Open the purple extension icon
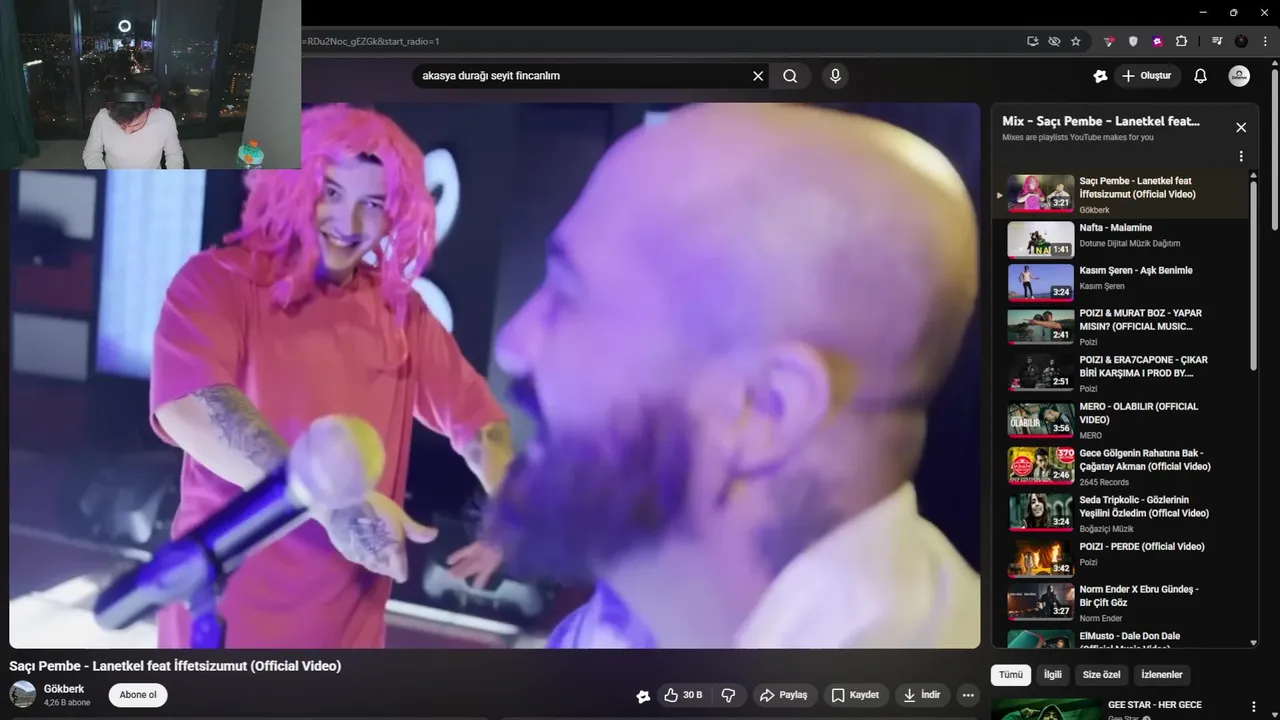Screen dimensions: 1280x720 [1157, 41]
